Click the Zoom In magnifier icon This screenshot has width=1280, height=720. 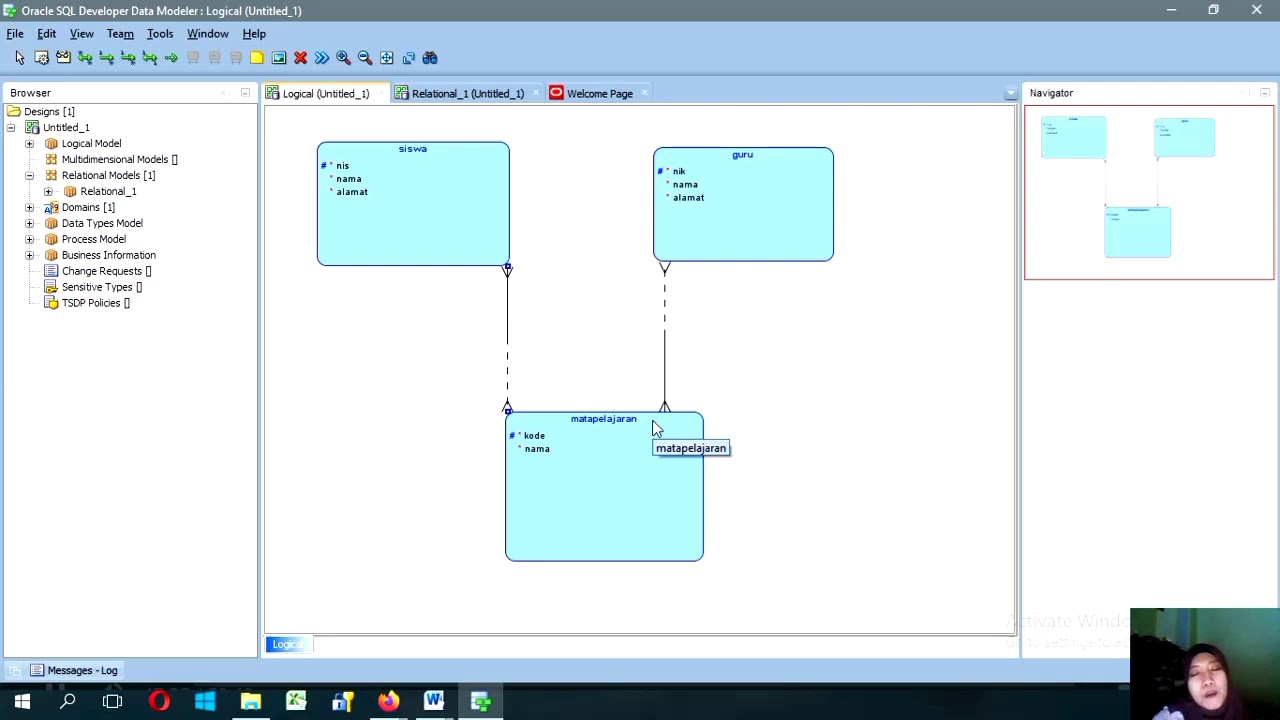click(x=343, y=58)
